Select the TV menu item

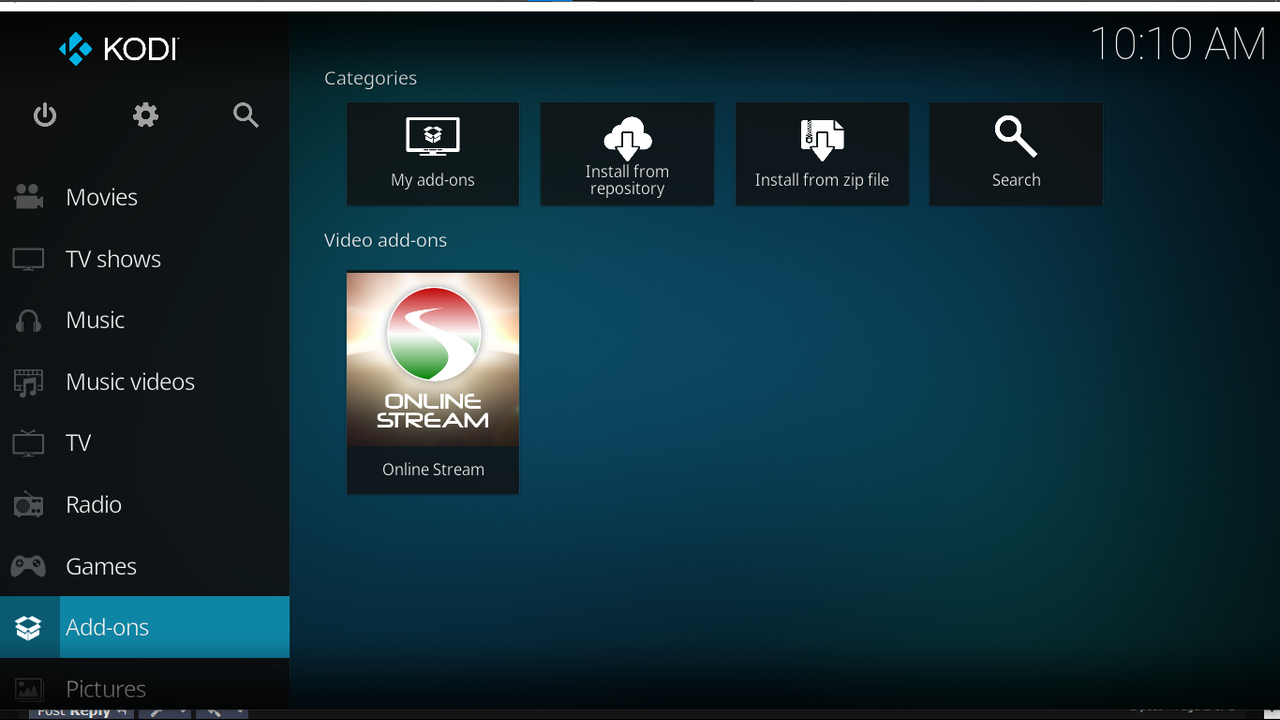(145, 443)
